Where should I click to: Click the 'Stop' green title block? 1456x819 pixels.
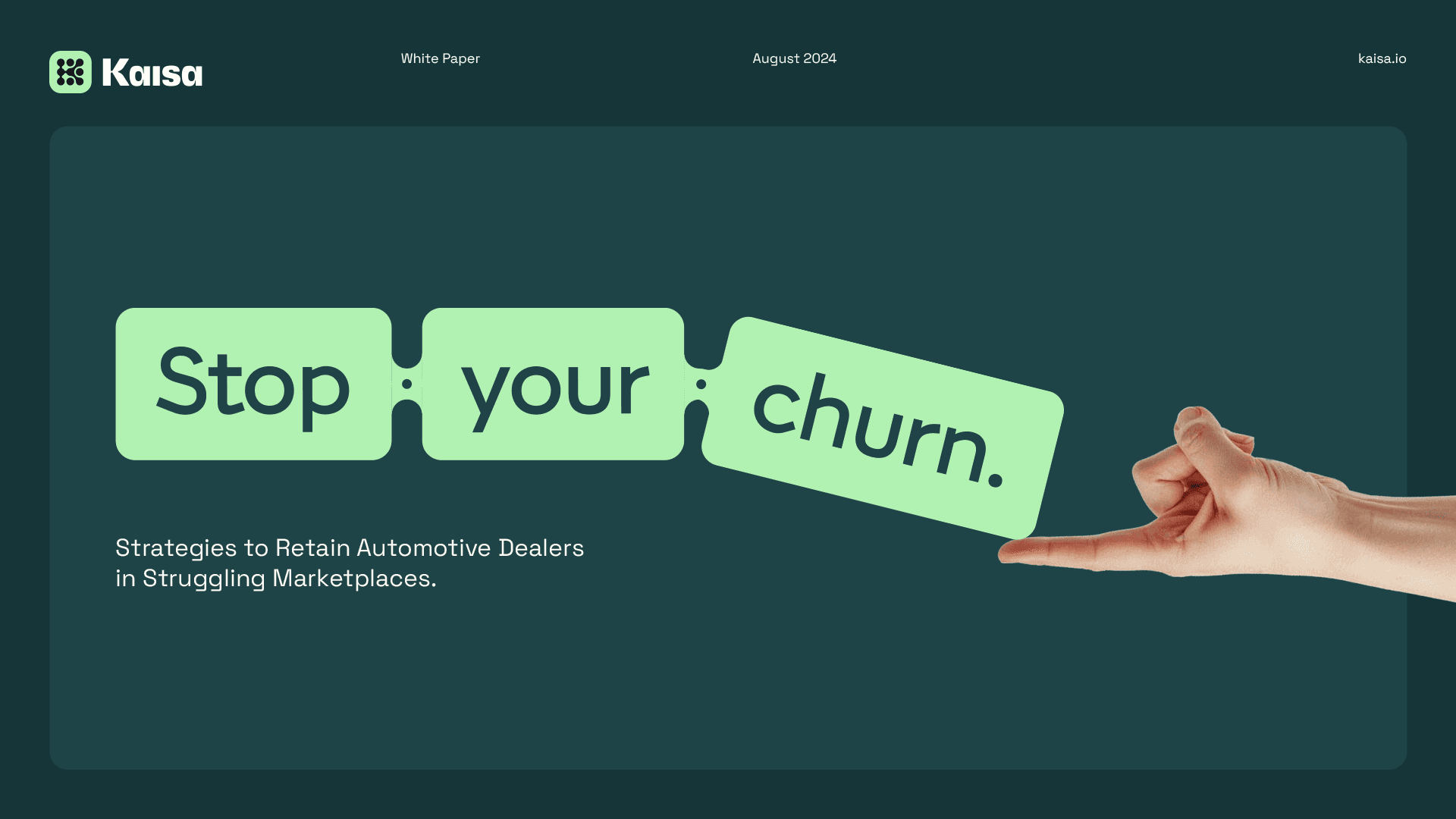(x=253, y=384)
